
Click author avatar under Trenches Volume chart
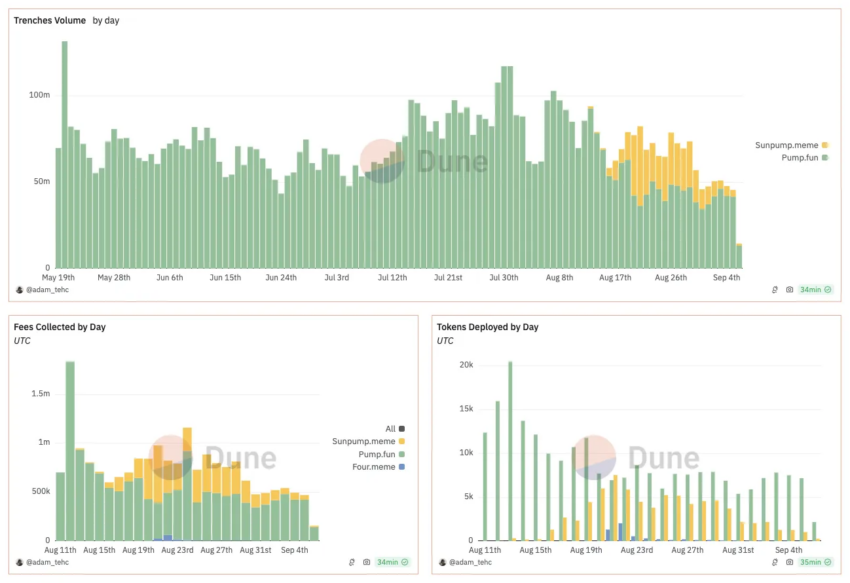(x=20, y=290)
